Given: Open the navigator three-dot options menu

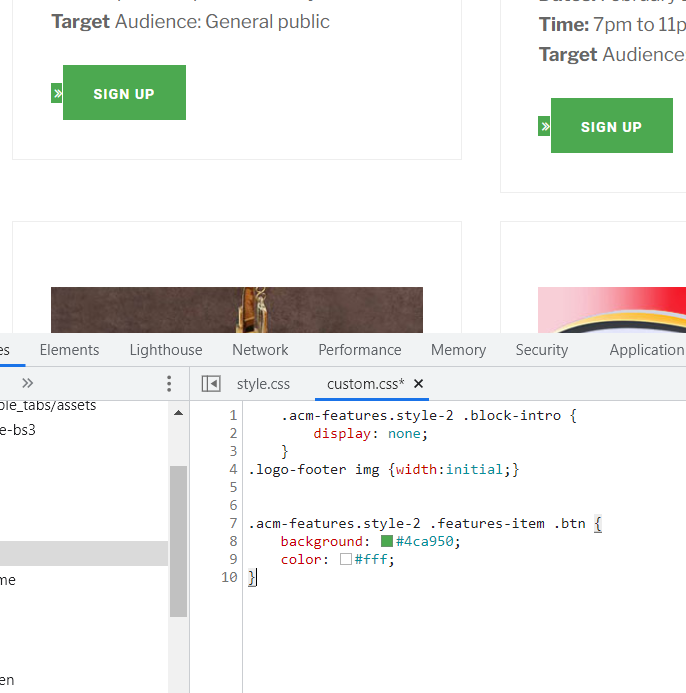Looking at the screenshot, I should (x=169, y=384).
